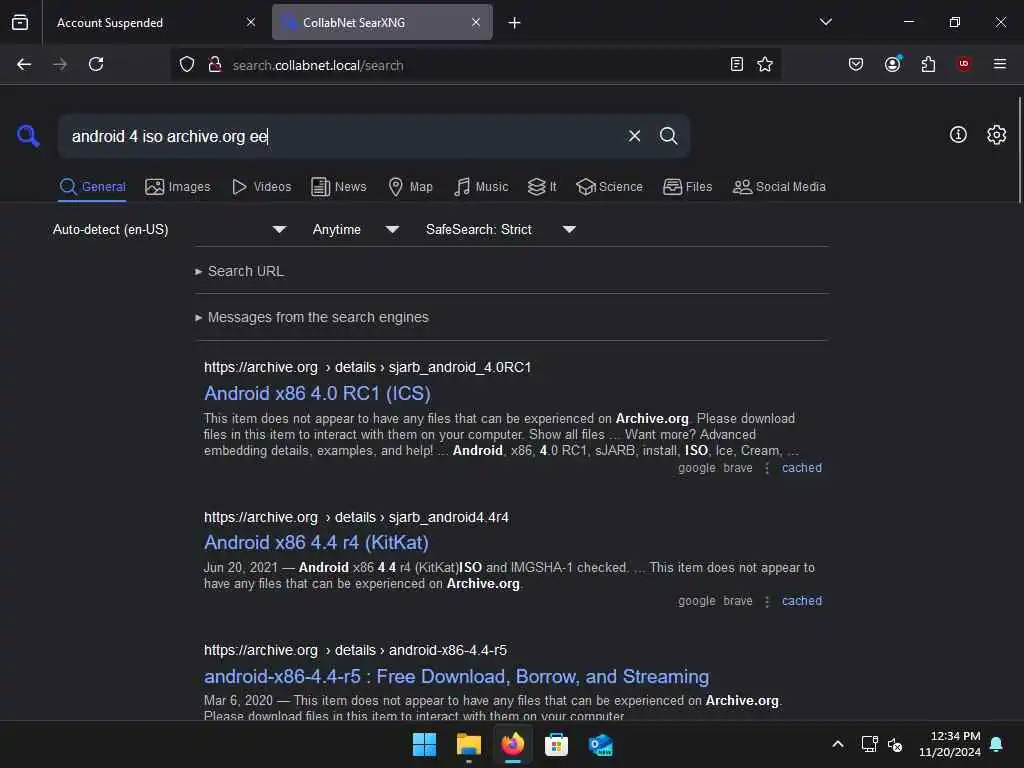Click Firefox icon in taskbar
This screenshot has width=1024, height=768.
[513, 744]
